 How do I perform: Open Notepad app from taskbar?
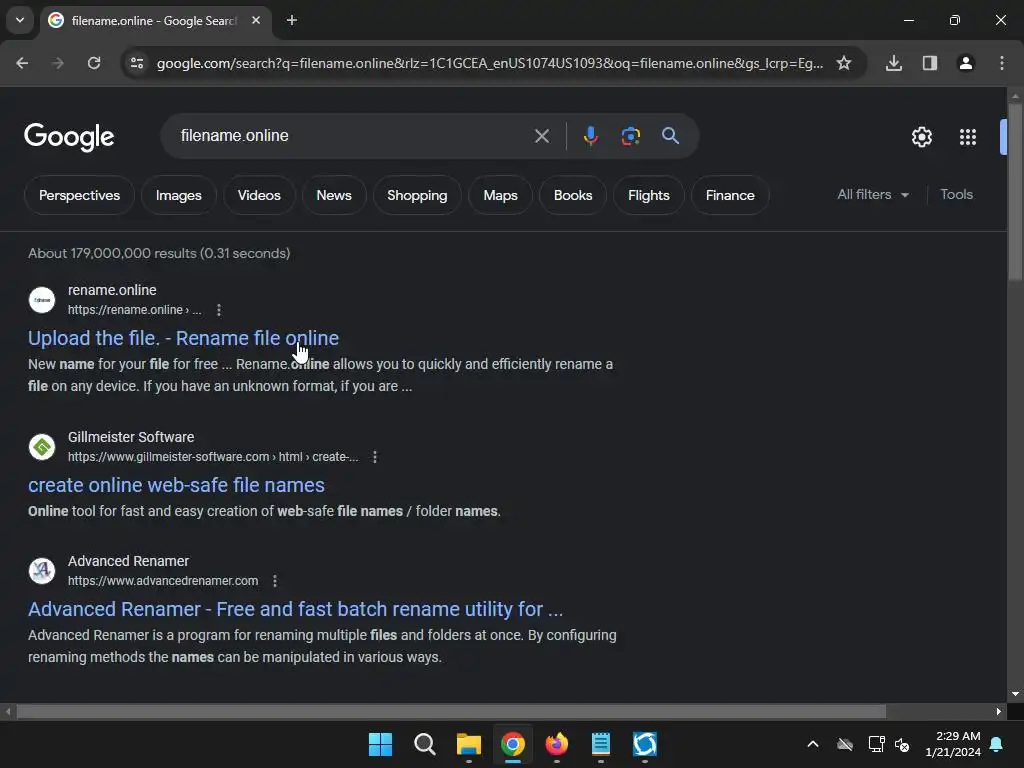coord(600,744)
